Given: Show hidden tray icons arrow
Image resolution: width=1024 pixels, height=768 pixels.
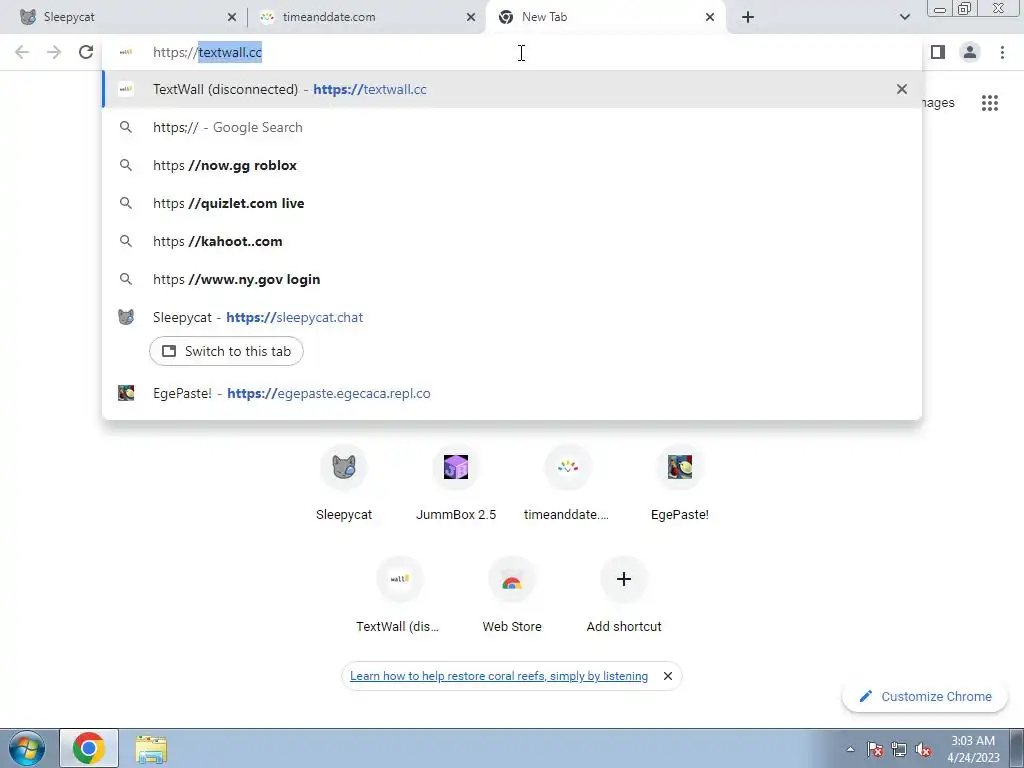Looking at the screenshot, I should (x=850, y=749).
